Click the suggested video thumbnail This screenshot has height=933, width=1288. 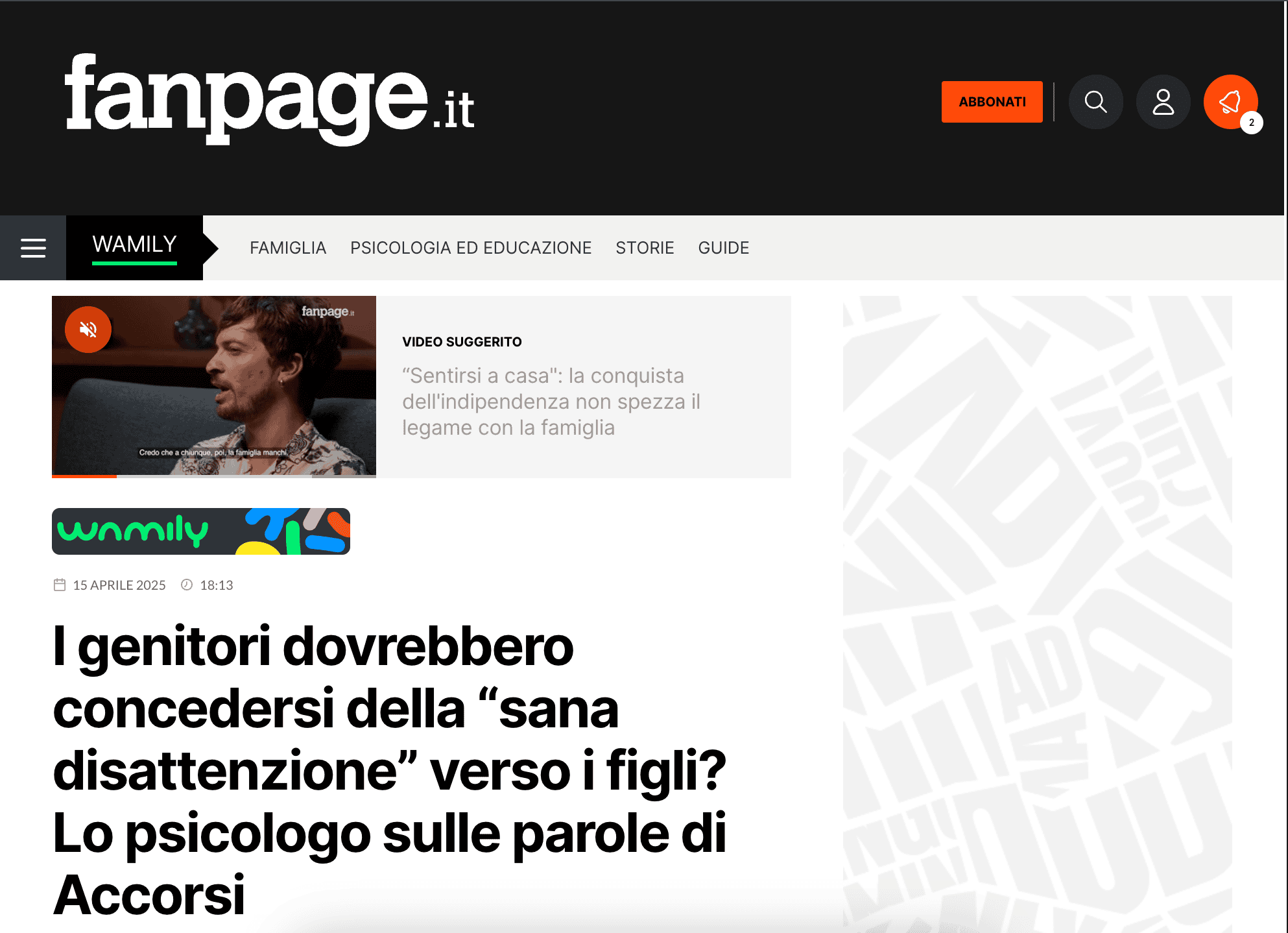point(214,385)
